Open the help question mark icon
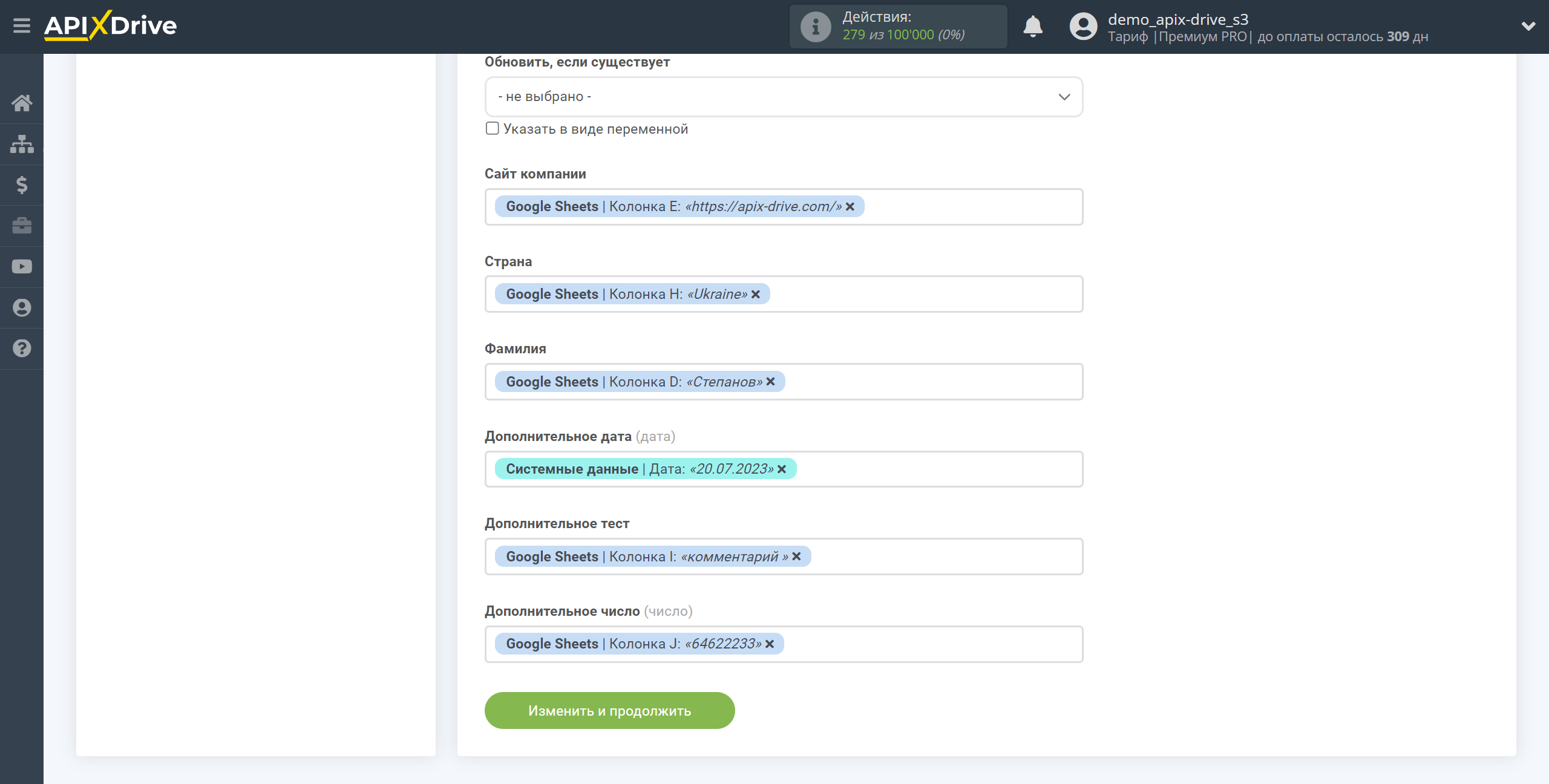This screenshot has height=784, width=1549. click(22, 348)
